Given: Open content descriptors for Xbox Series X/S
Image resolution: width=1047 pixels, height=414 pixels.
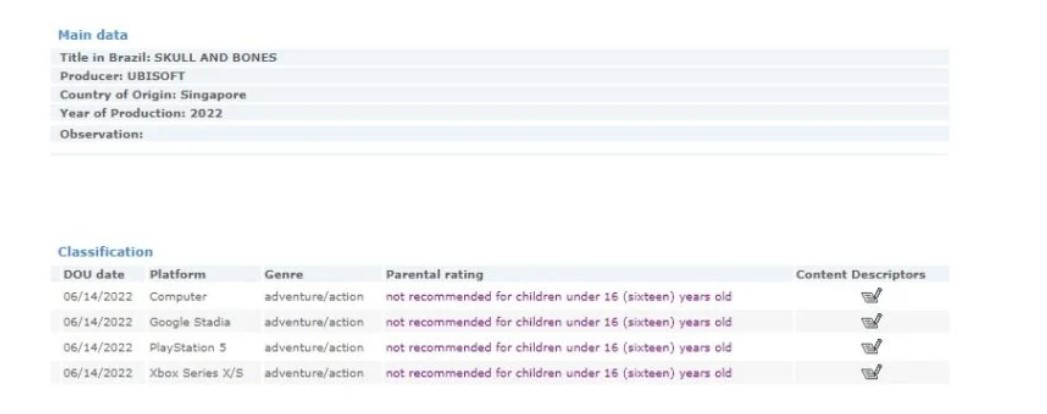Looking at the screenshot, I should point(870,373).
